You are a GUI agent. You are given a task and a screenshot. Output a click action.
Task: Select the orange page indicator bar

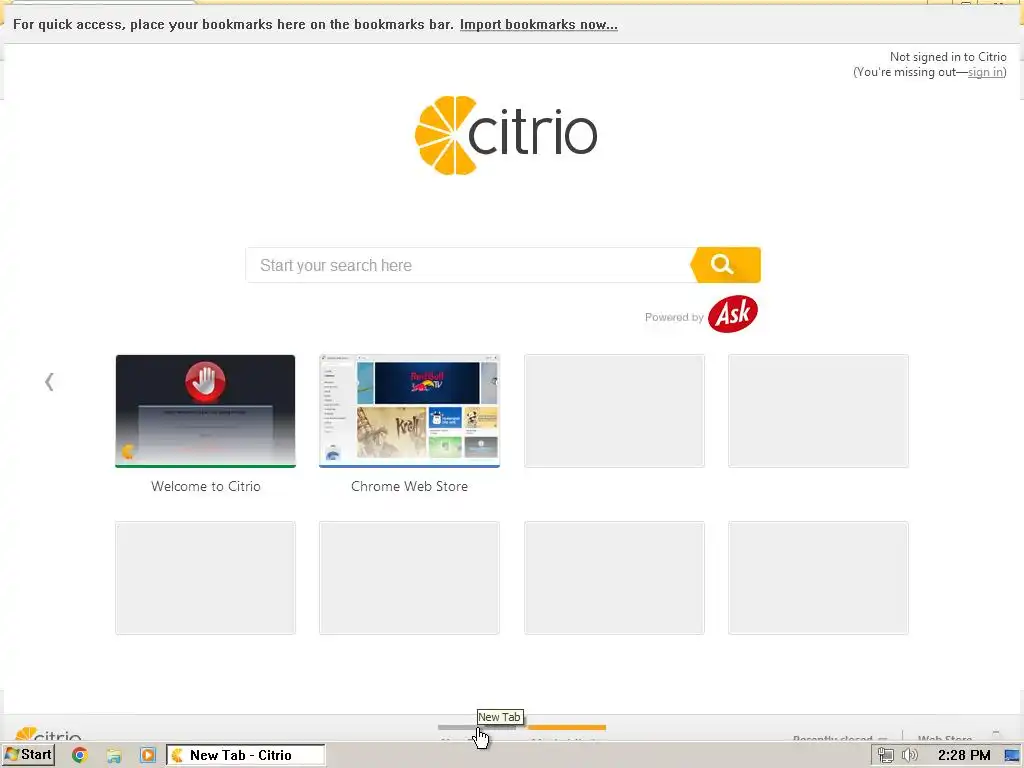point(566,727)
